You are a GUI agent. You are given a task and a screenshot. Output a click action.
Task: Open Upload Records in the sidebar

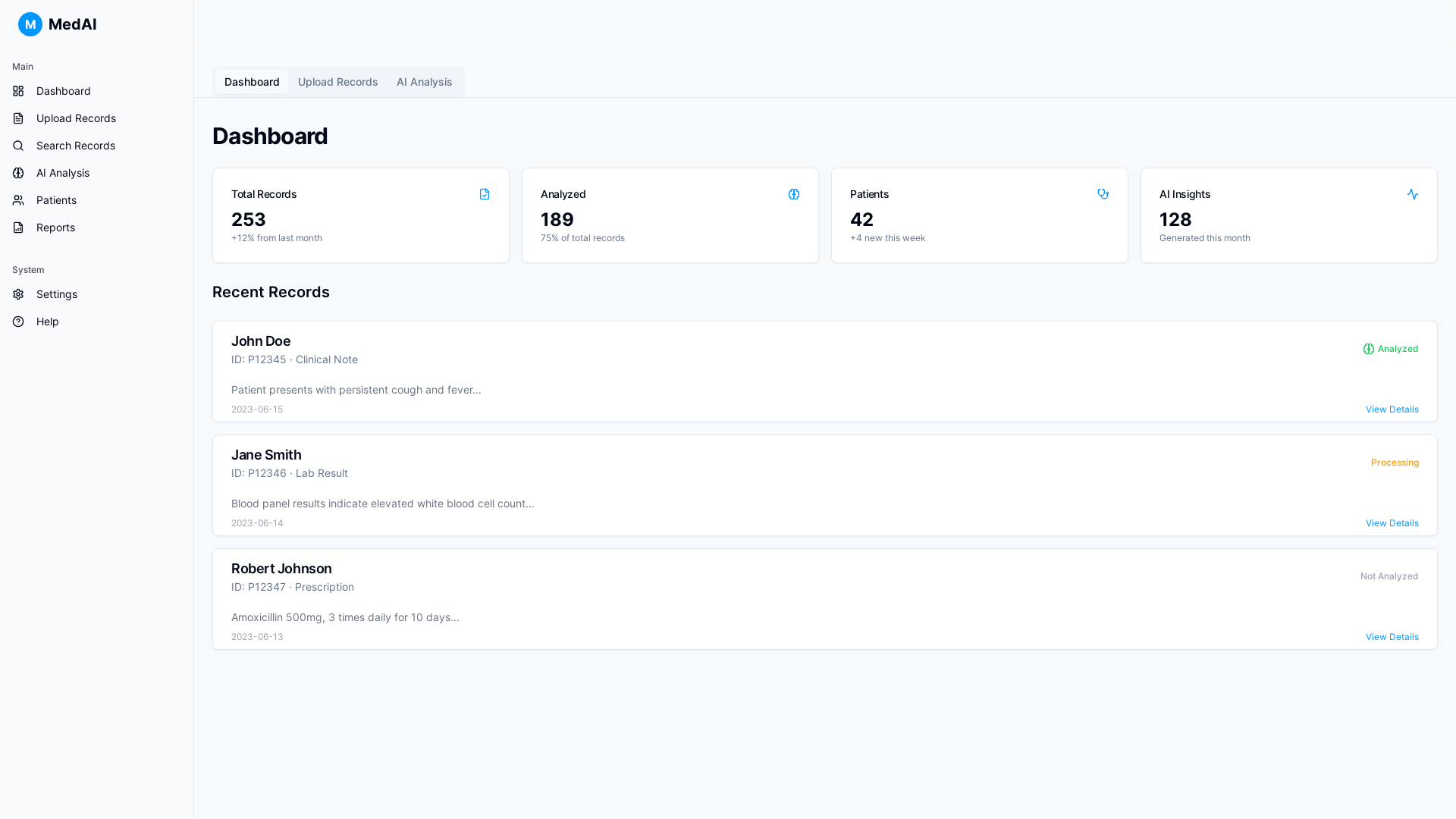(x=97, y=118)
